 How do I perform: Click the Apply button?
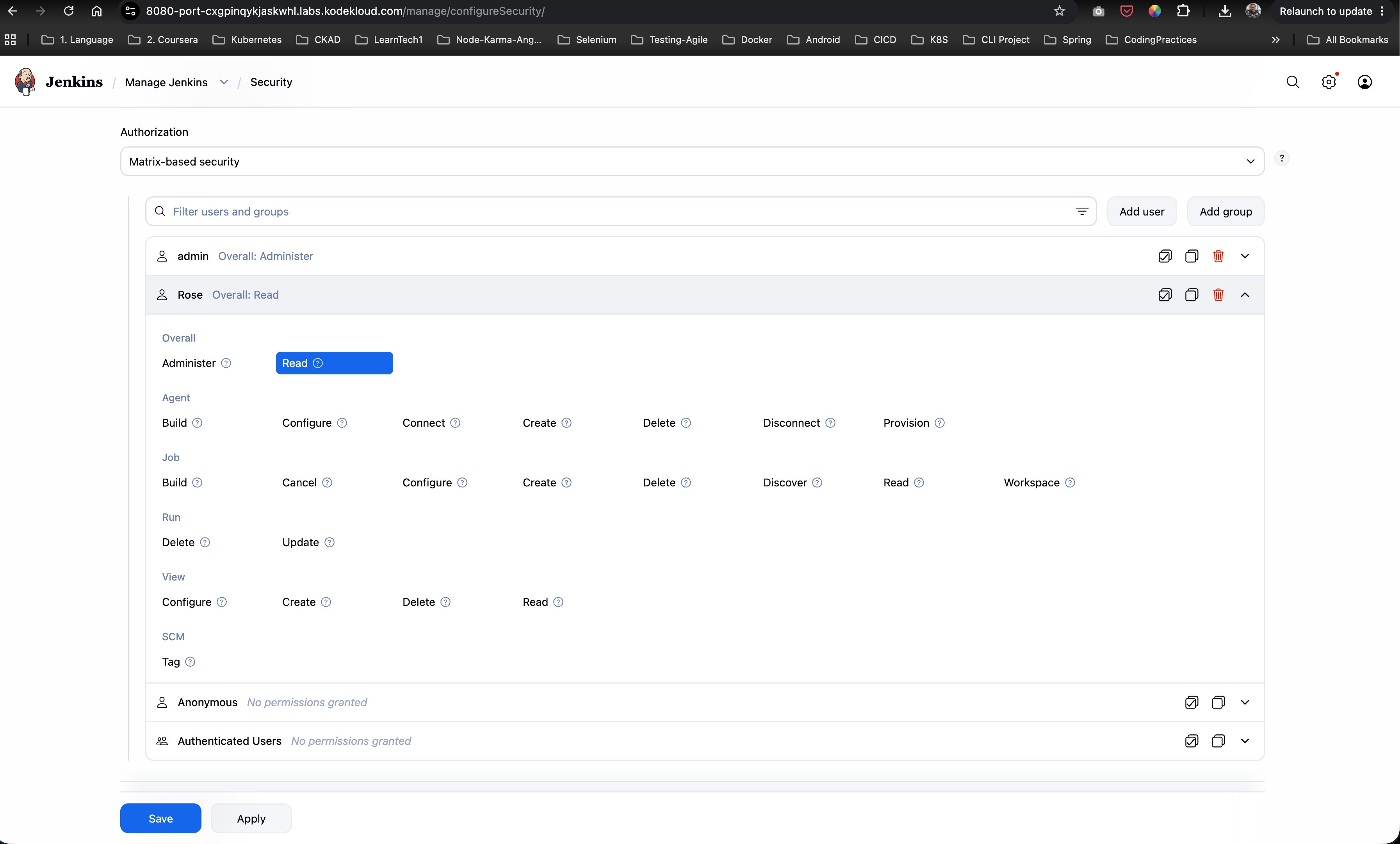point(251,819)
